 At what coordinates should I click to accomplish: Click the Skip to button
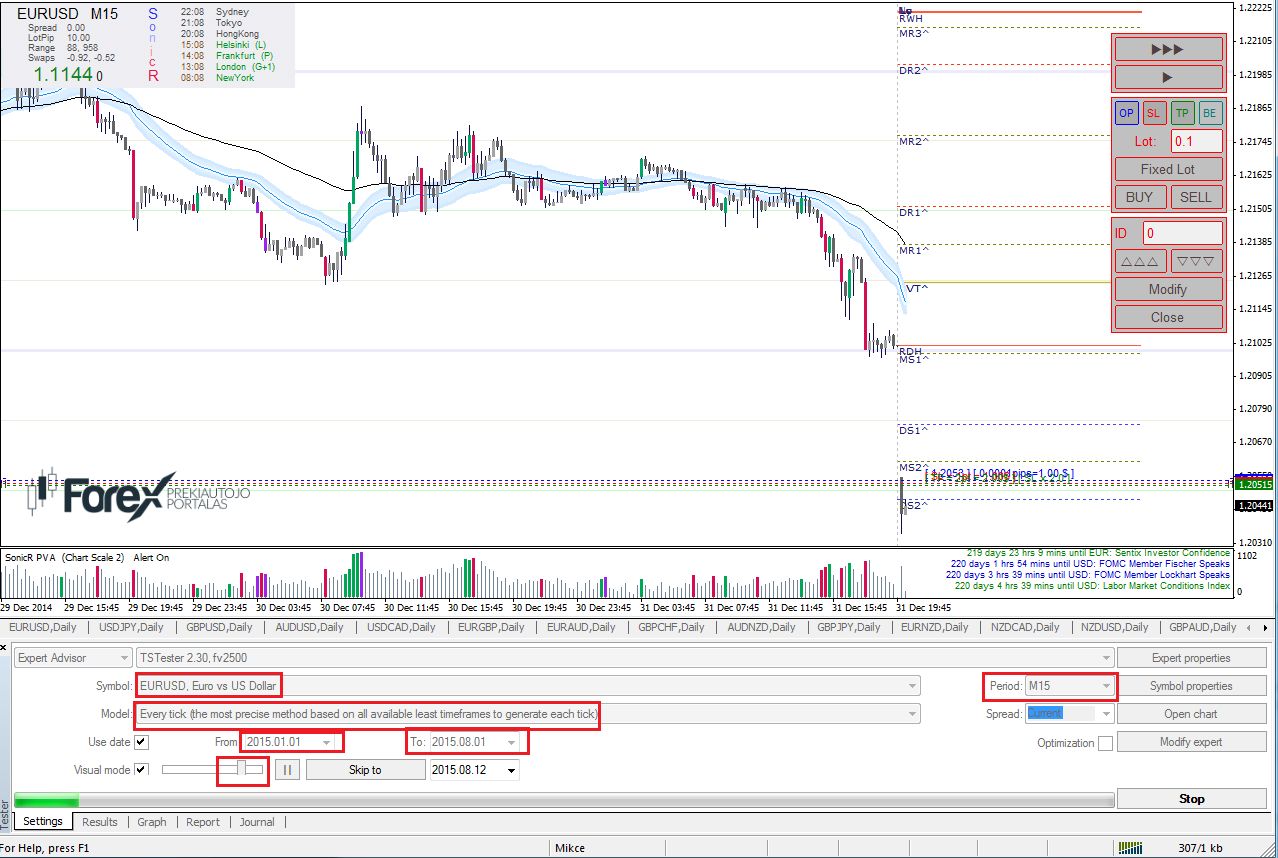[364, 770]
